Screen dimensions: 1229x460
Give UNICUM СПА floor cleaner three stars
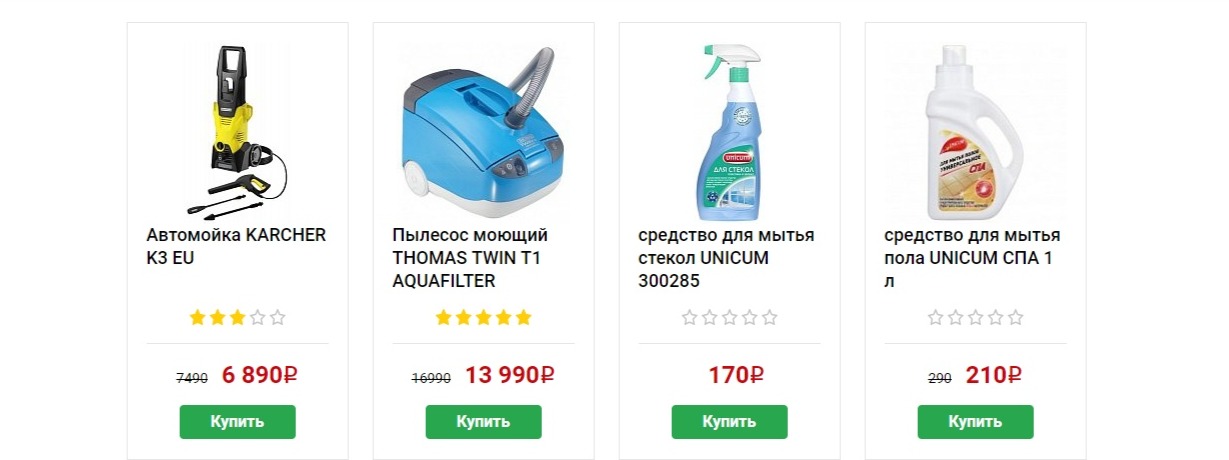(x=976, y=318)
